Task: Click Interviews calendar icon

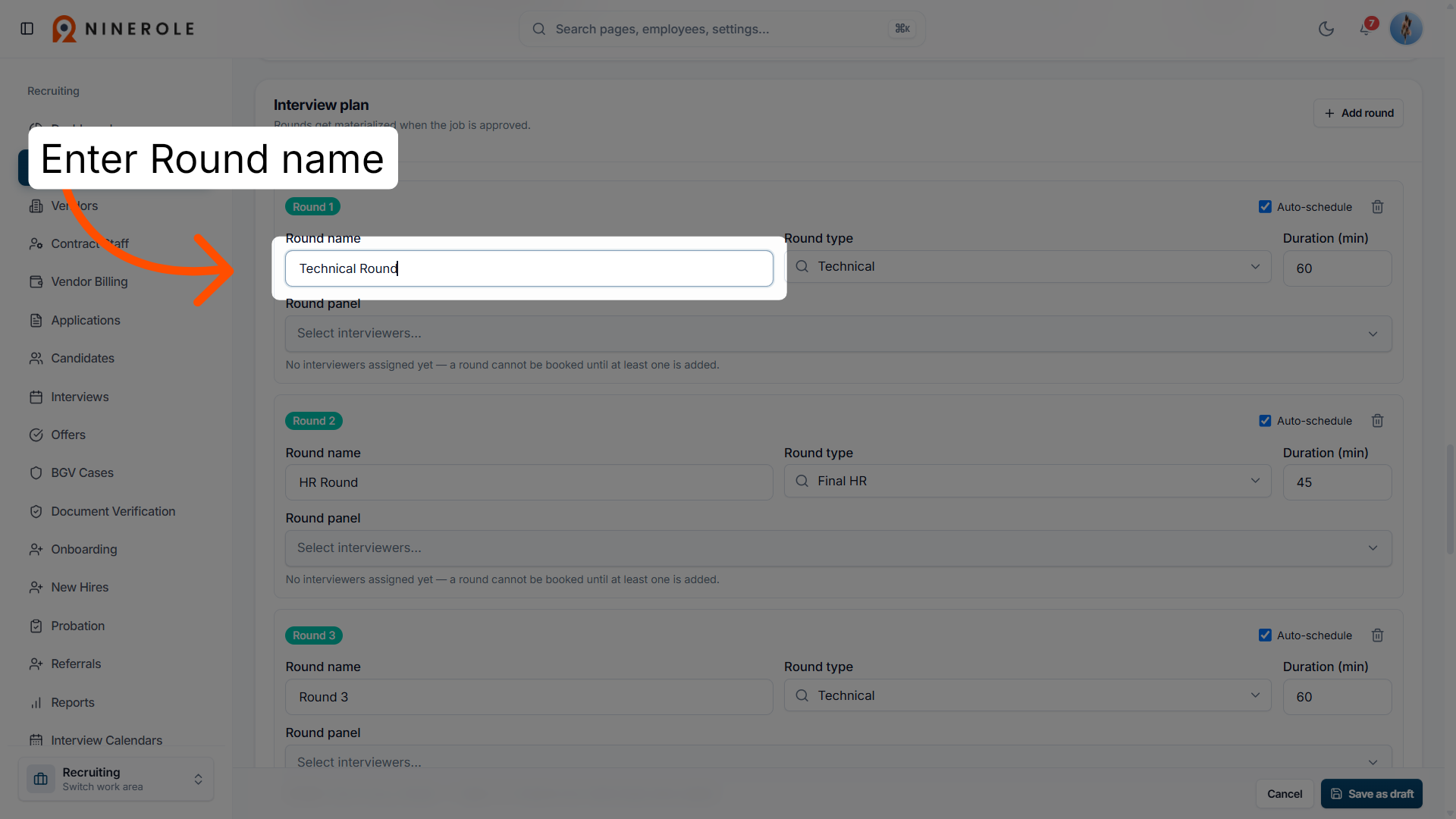Action: 36,397
